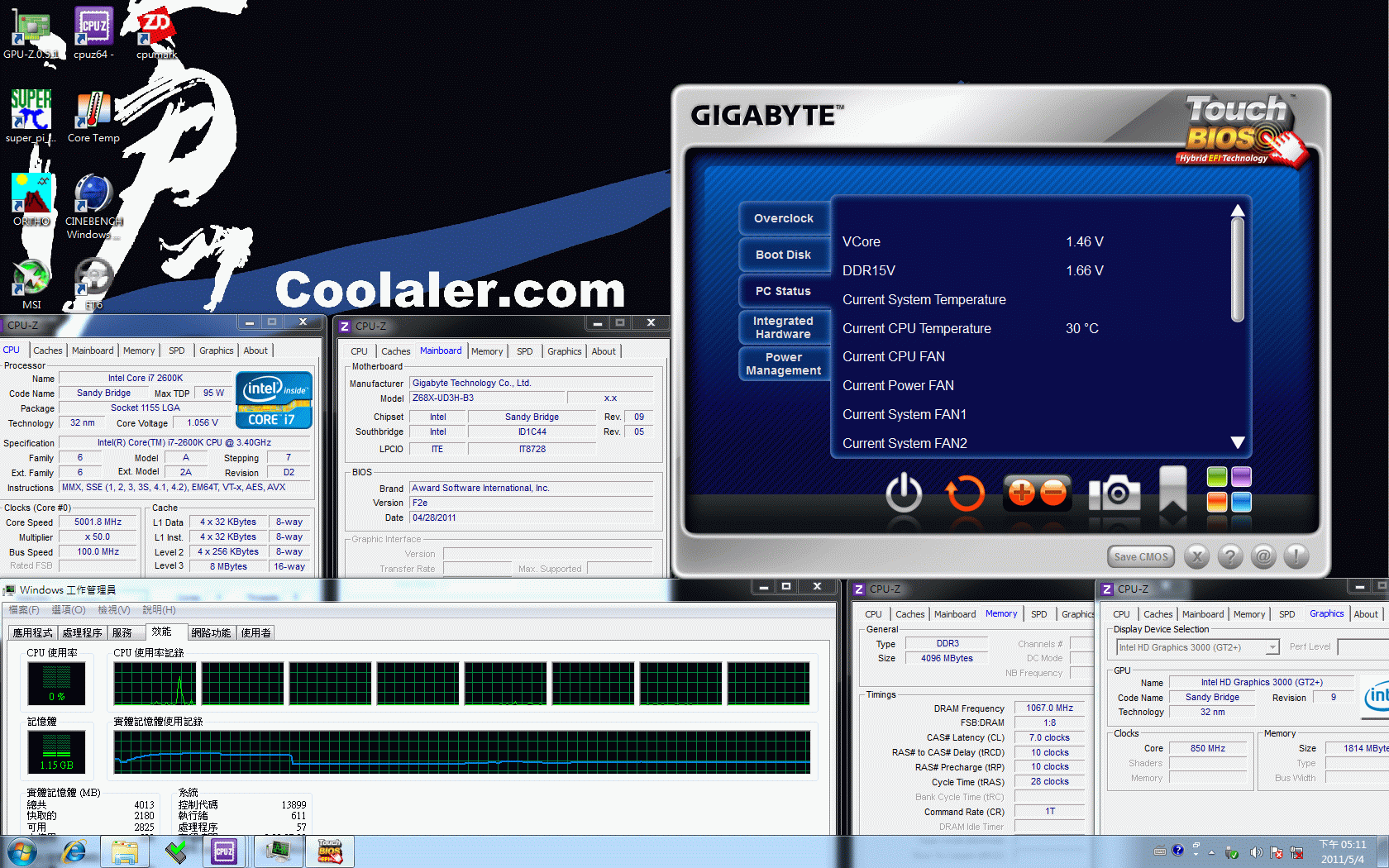Switch to 應用程式 tab in Task Manager

pos(32,633)
